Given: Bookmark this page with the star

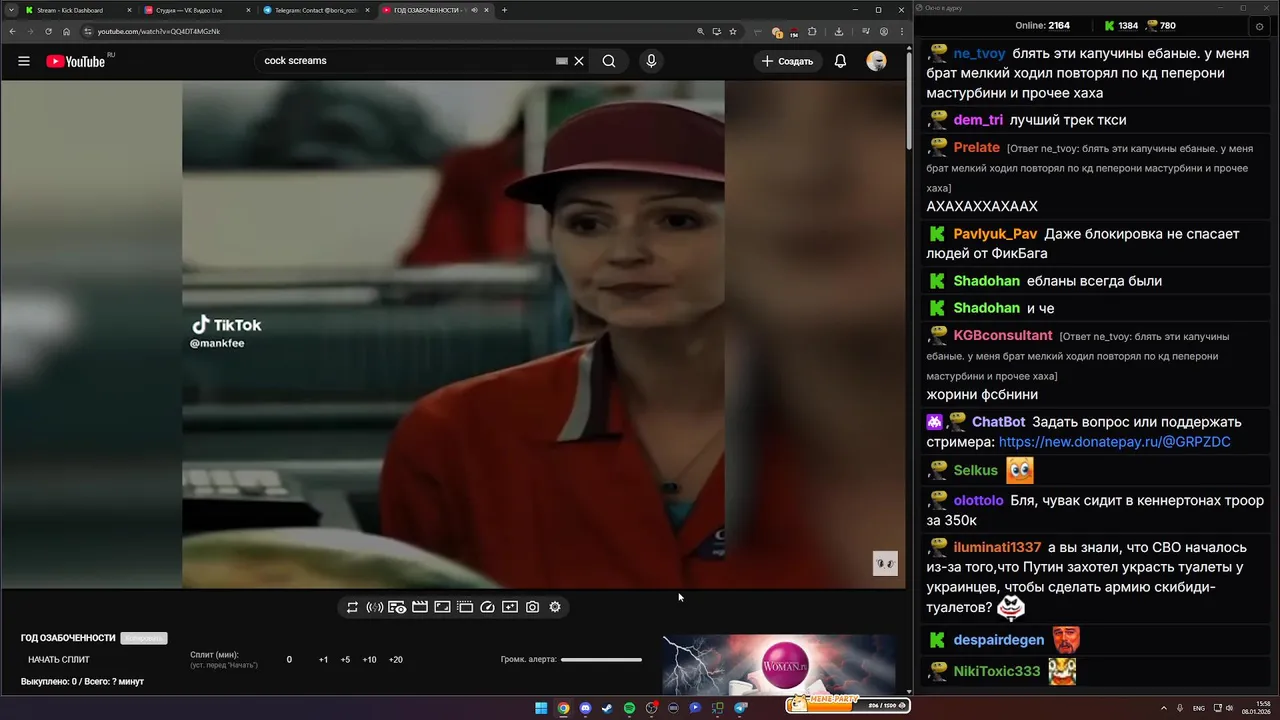Looking at the screenshot, I should [x=733, y=31].
